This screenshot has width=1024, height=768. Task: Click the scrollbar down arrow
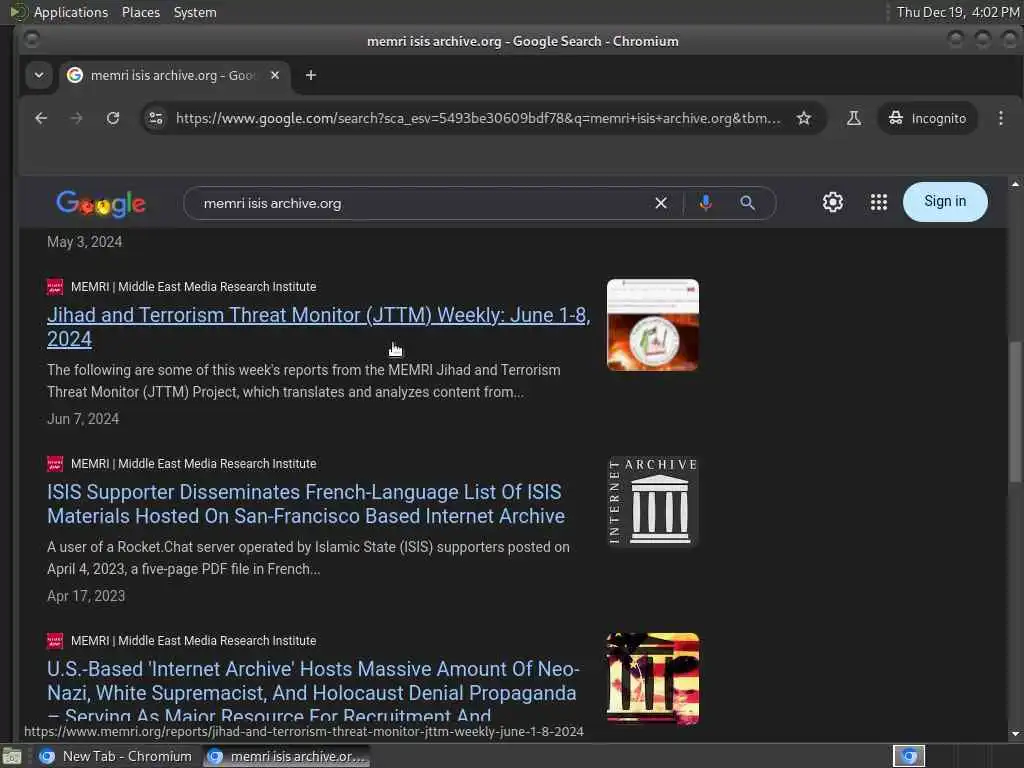(1015, 733)
